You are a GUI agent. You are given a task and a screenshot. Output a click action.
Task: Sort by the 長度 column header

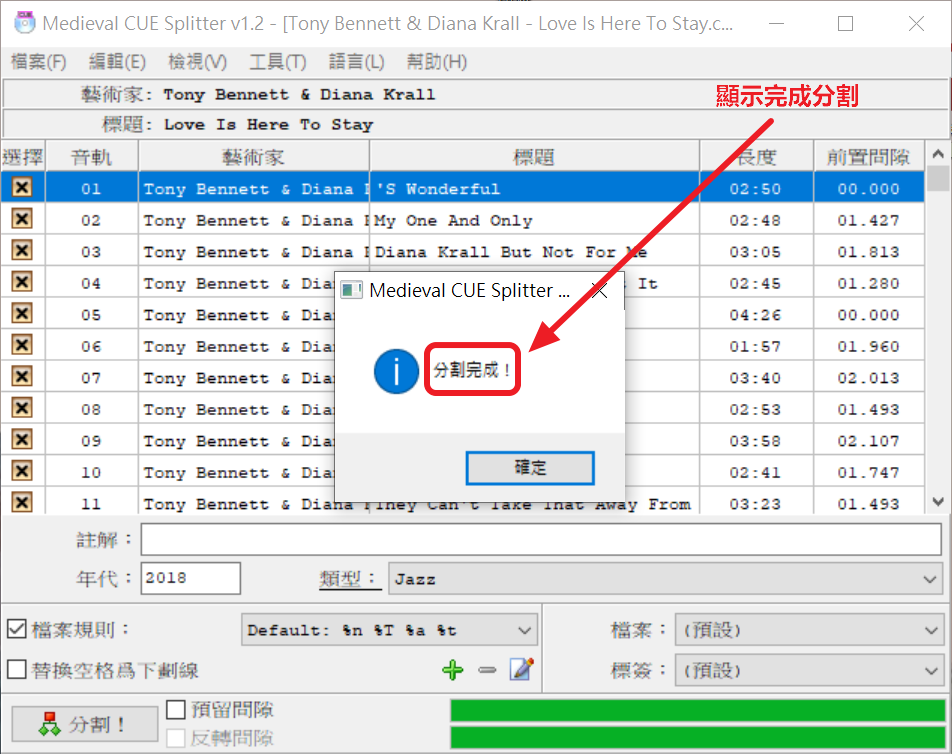tap(756, 157)
